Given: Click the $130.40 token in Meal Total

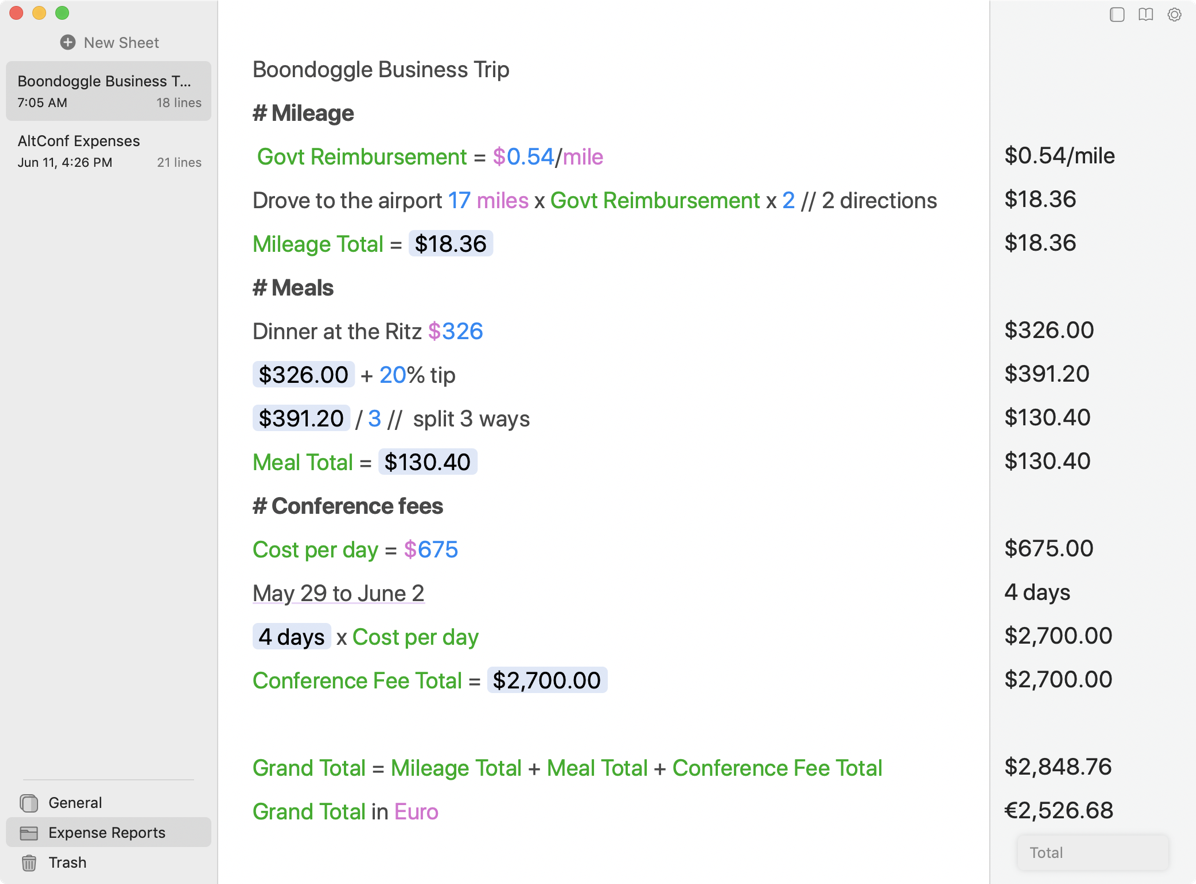Looking at the screenshot, I should tap(427, 462).
